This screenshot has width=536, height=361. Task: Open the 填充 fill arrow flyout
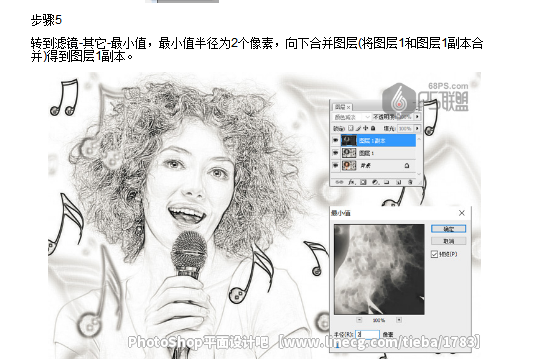point(417,128)
